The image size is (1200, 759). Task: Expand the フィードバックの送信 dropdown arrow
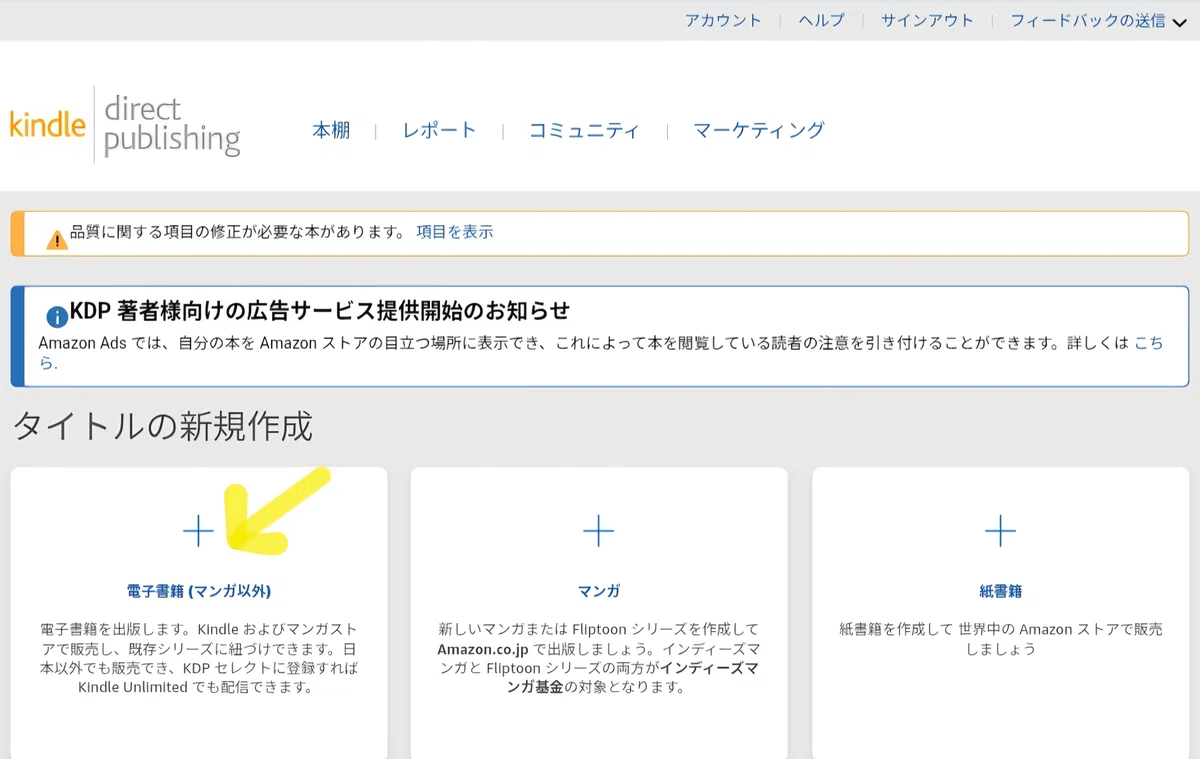pos(1179,22)
